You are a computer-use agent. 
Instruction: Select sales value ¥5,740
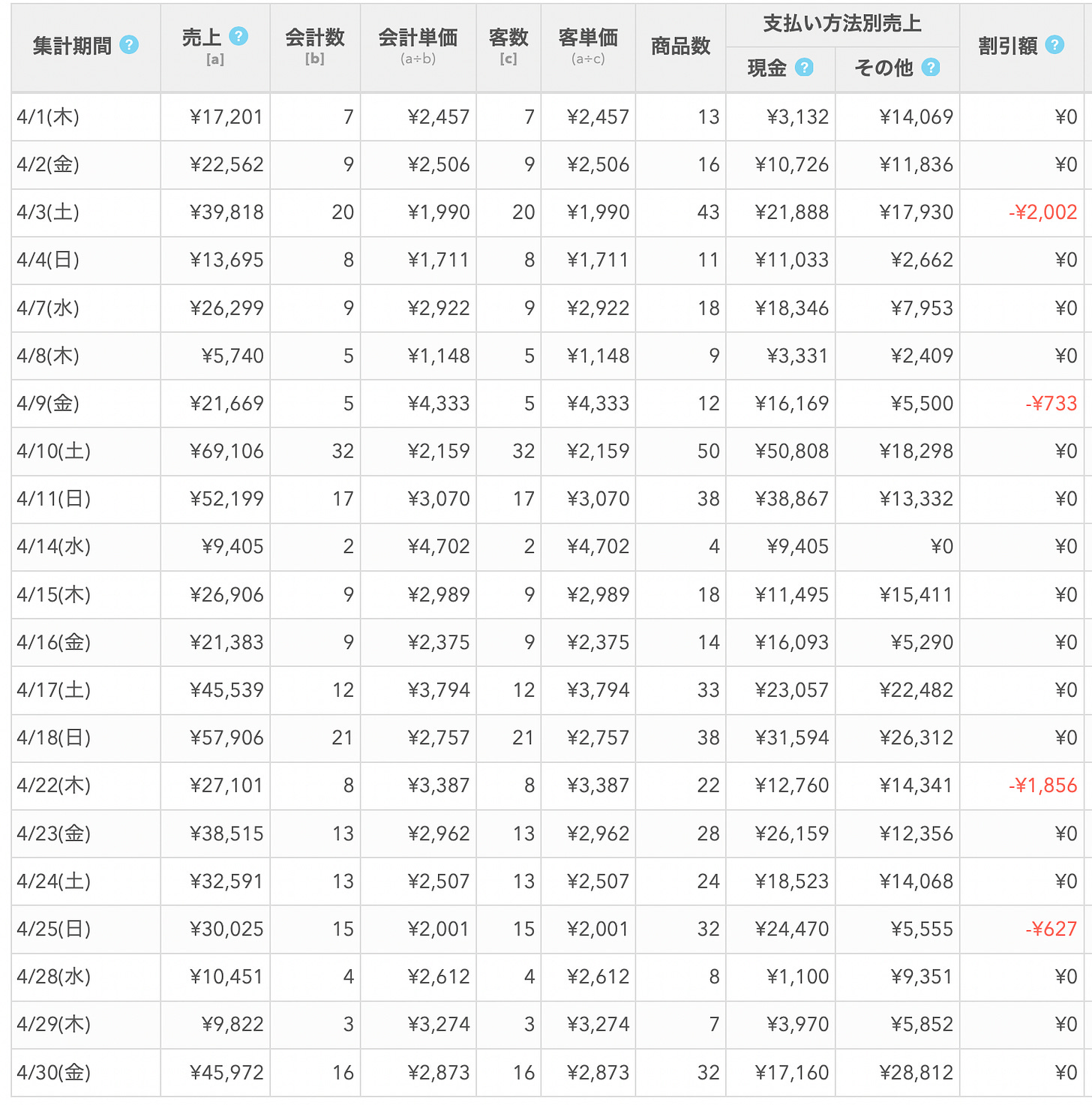232,356
